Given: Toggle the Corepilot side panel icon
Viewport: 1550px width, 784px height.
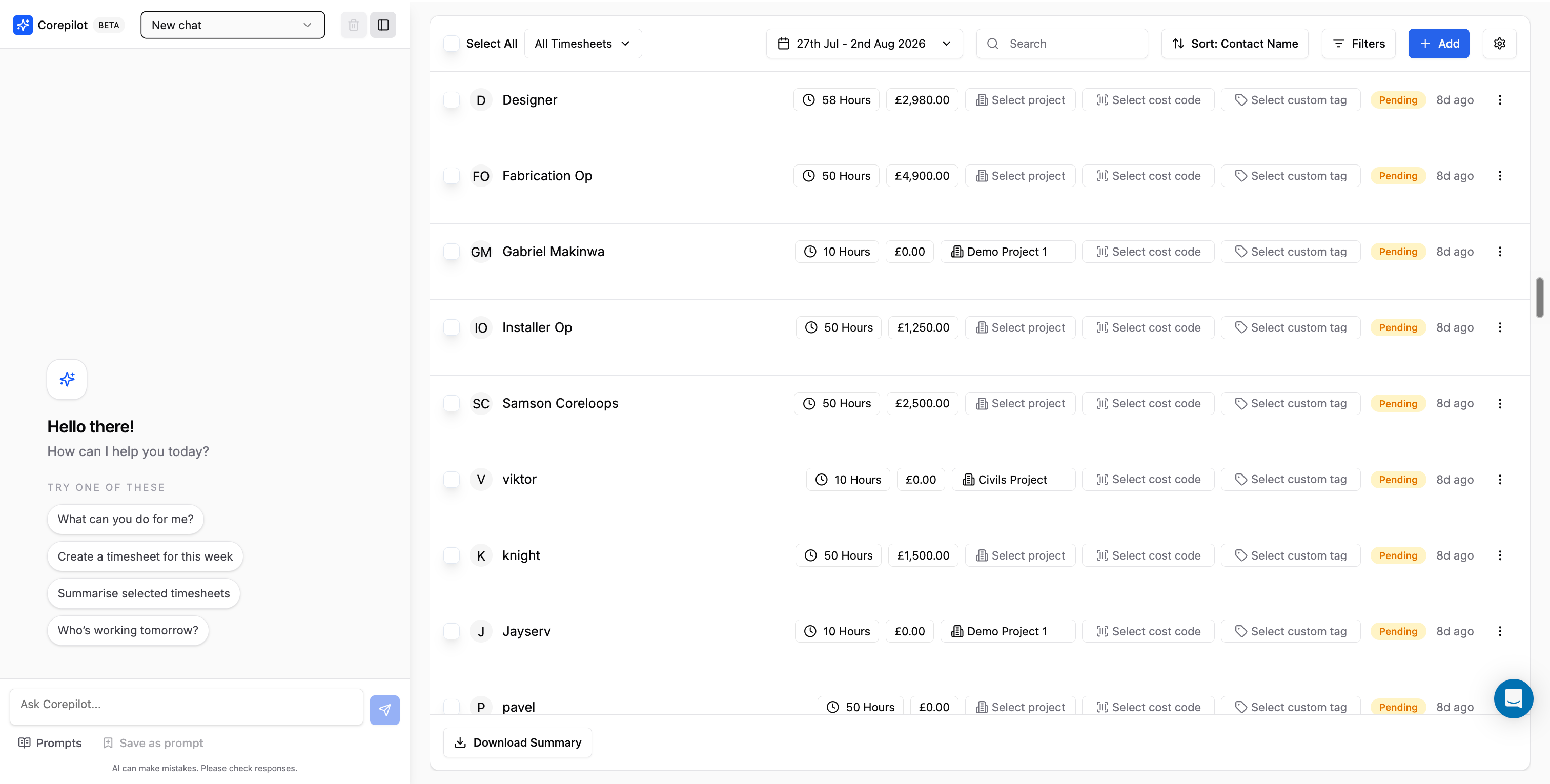Looking at the screenshot, I should point(383,25).
